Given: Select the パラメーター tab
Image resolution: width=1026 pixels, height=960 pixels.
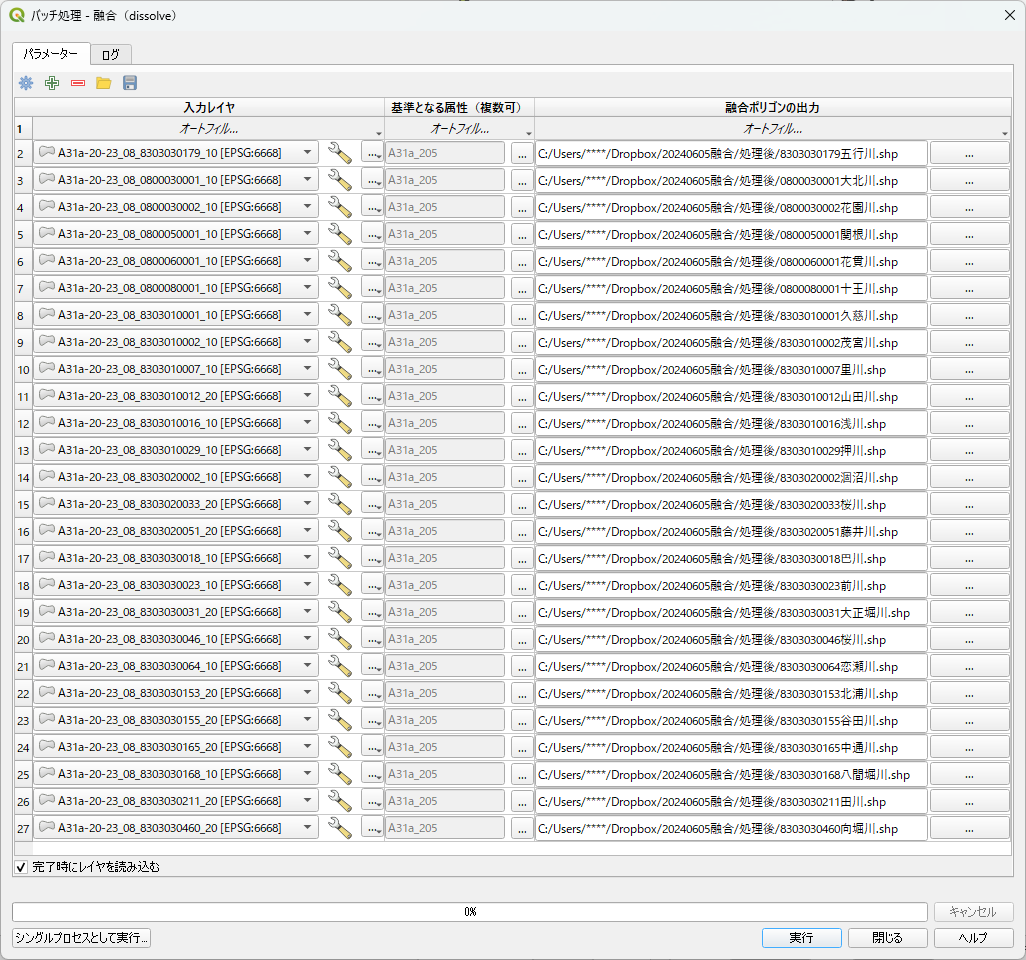Looking at the screenshot, I should (x=51, y=54).
